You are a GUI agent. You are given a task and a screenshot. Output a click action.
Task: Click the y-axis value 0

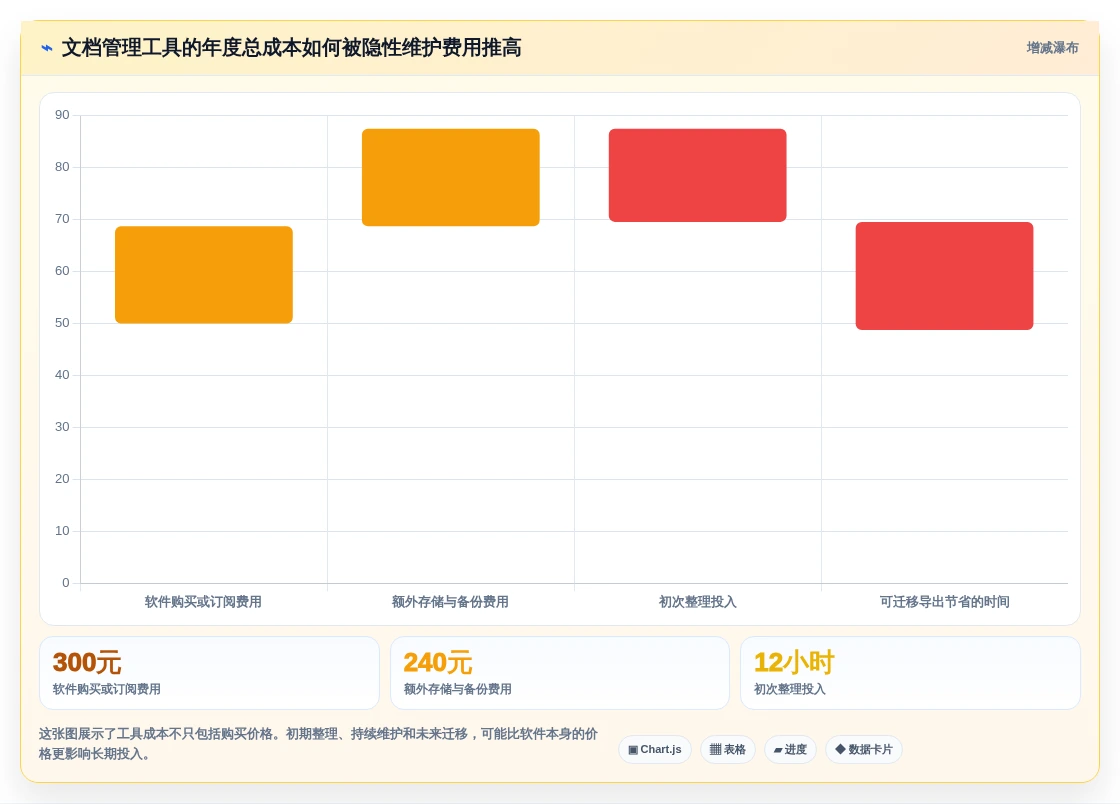coord(66,583)
